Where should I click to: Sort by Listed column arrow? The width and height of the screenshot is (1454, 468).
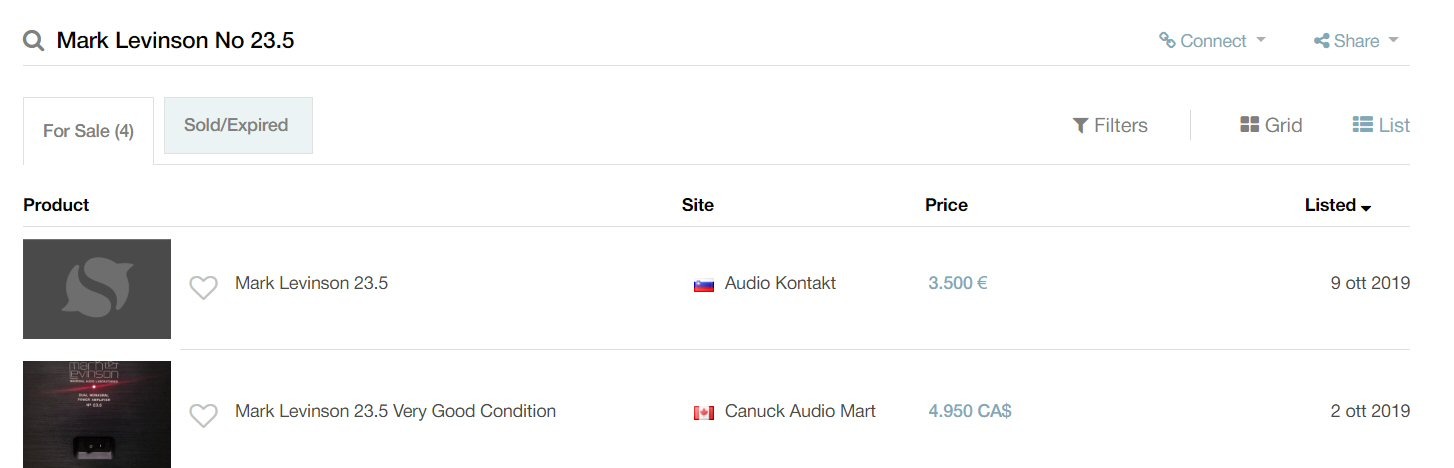point(1366,207)
